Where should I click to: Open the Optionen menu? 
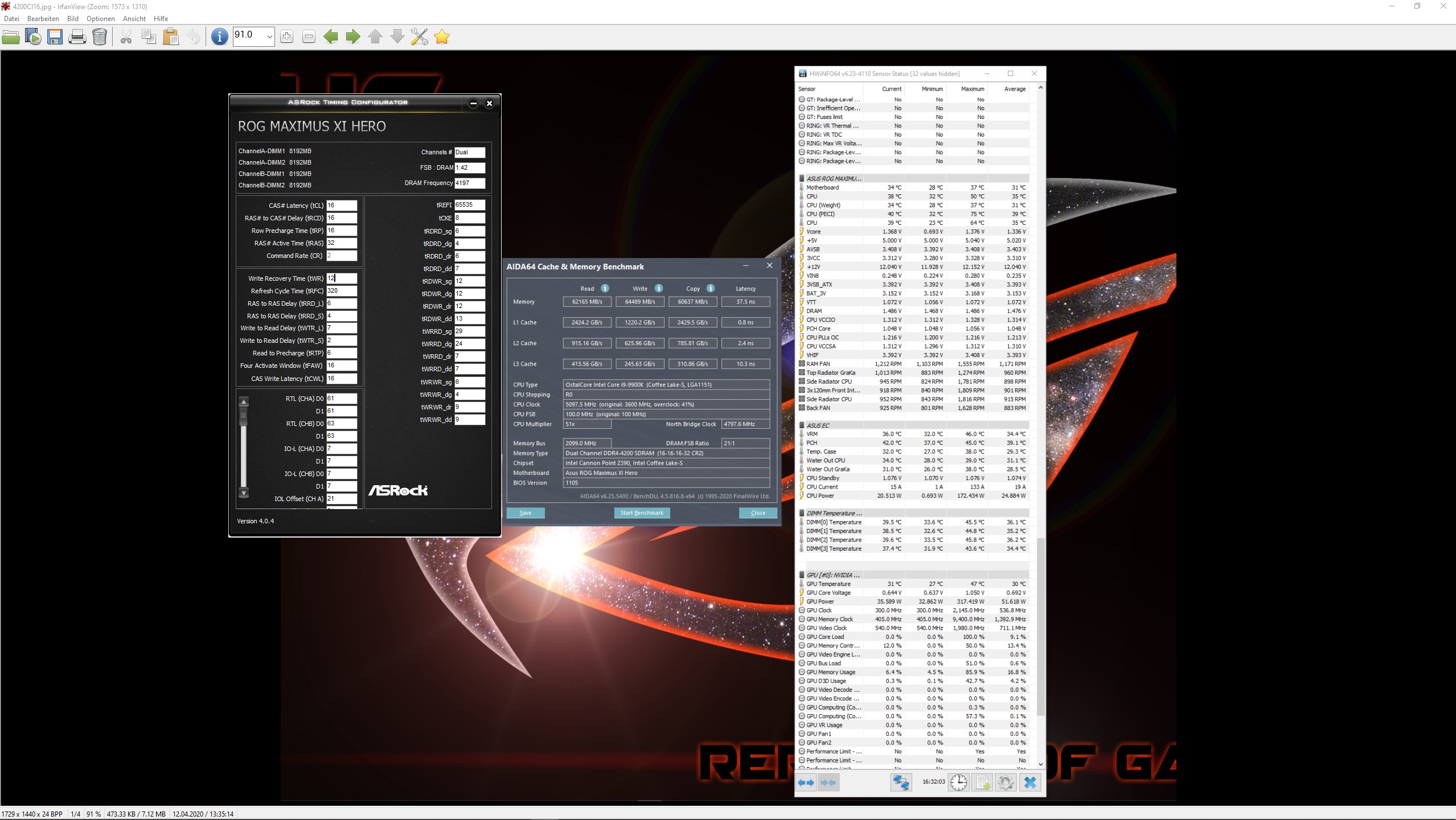(100, 19)
